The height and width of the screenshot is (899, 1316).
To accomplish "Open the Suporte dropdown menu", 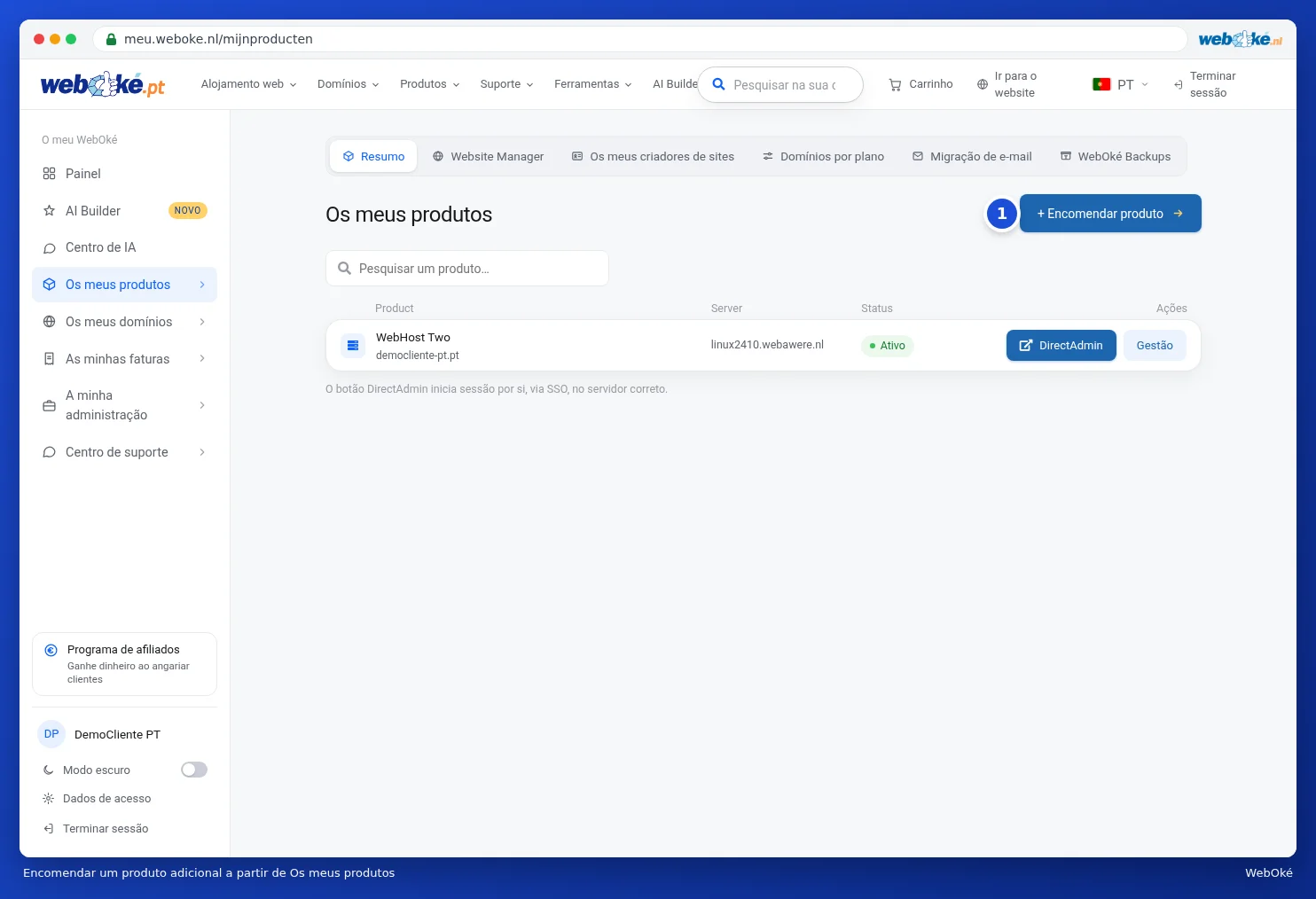I will [x=507, y=84].
